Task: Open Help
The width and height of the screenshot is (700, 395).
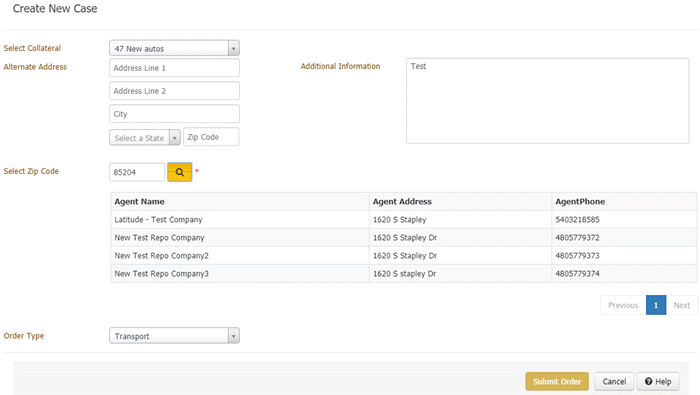Action: 658,382
